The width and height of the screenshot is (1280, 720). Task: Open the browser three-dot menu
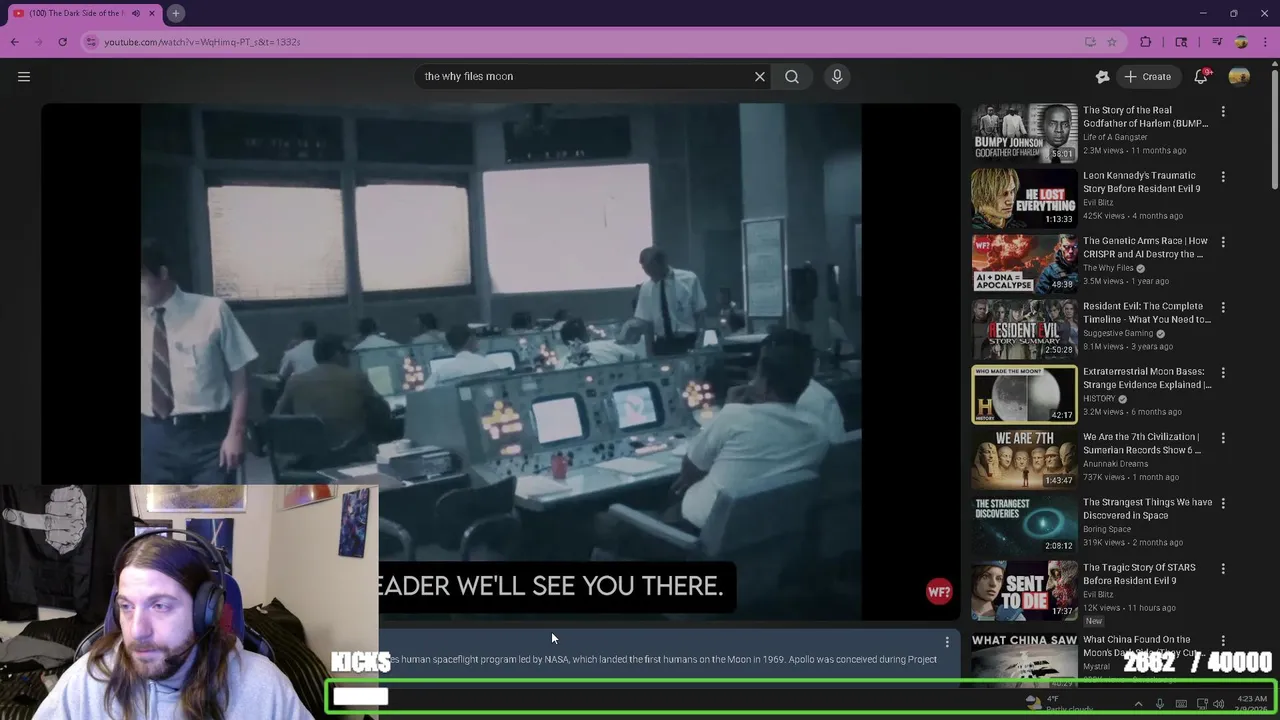(x=1265, y=42)
